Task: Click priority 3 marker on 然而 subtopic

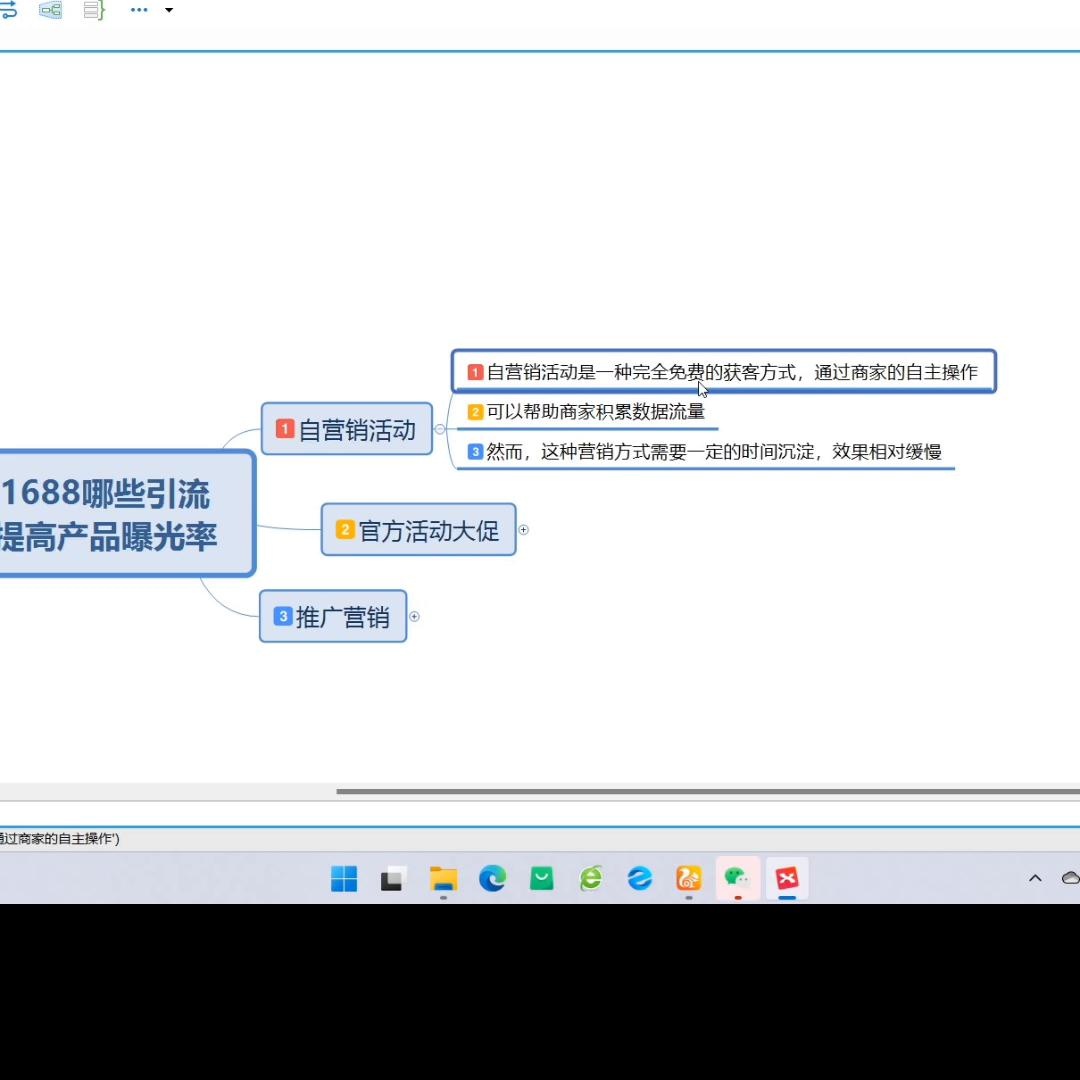Action: [475, 452]
